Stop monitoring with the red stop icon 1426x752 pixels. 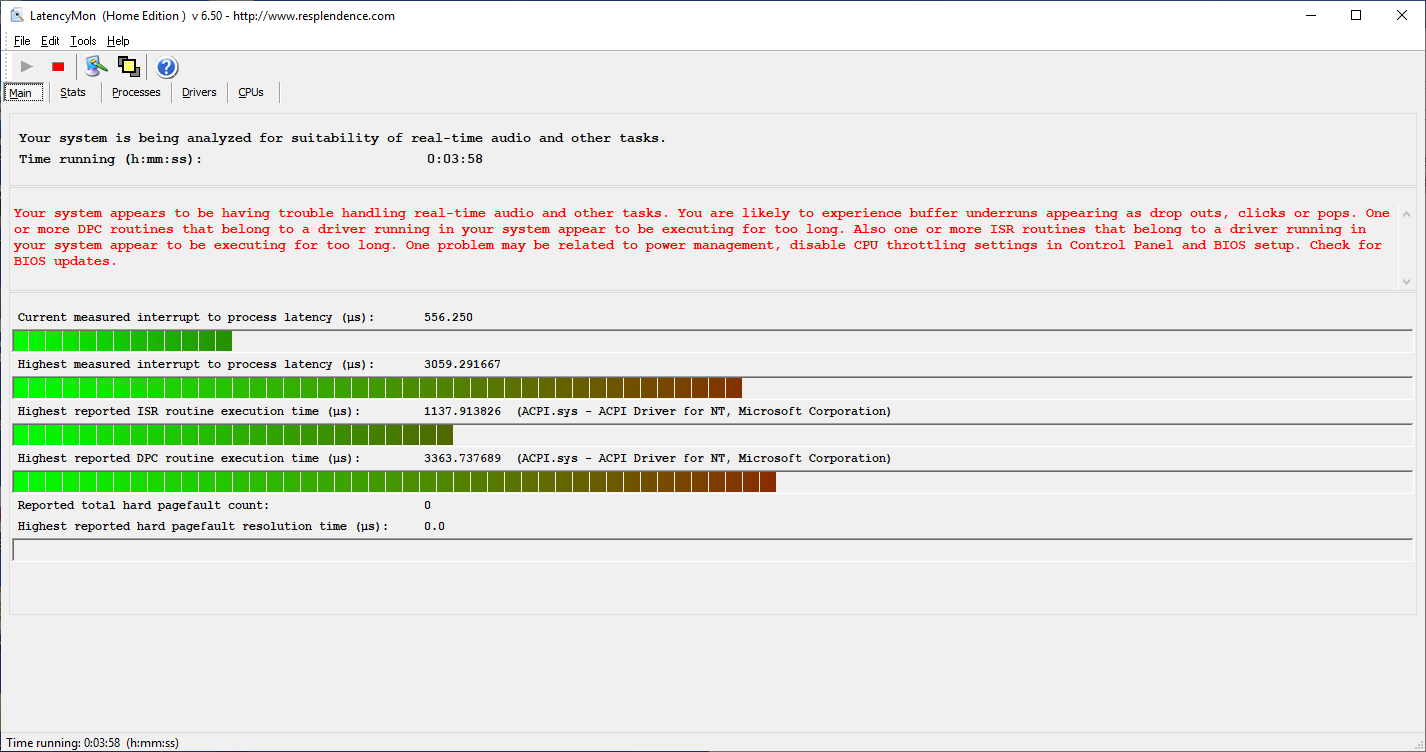(x=58, y=67)
